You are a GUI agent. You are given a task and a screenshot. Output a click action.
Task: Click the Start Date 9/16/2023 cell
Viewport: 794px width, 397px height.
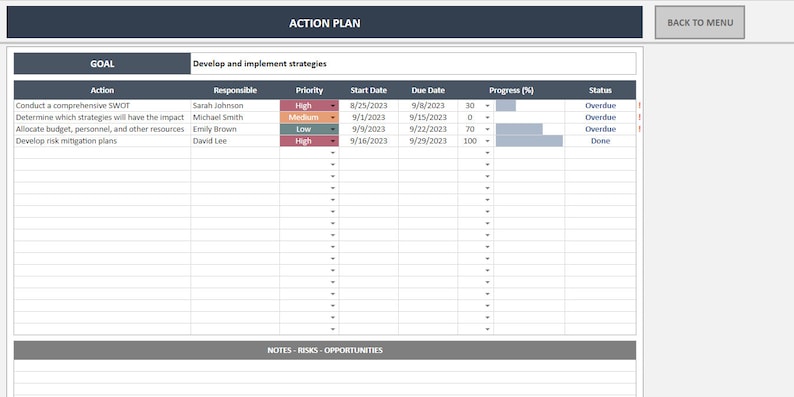tap(369, 141)
